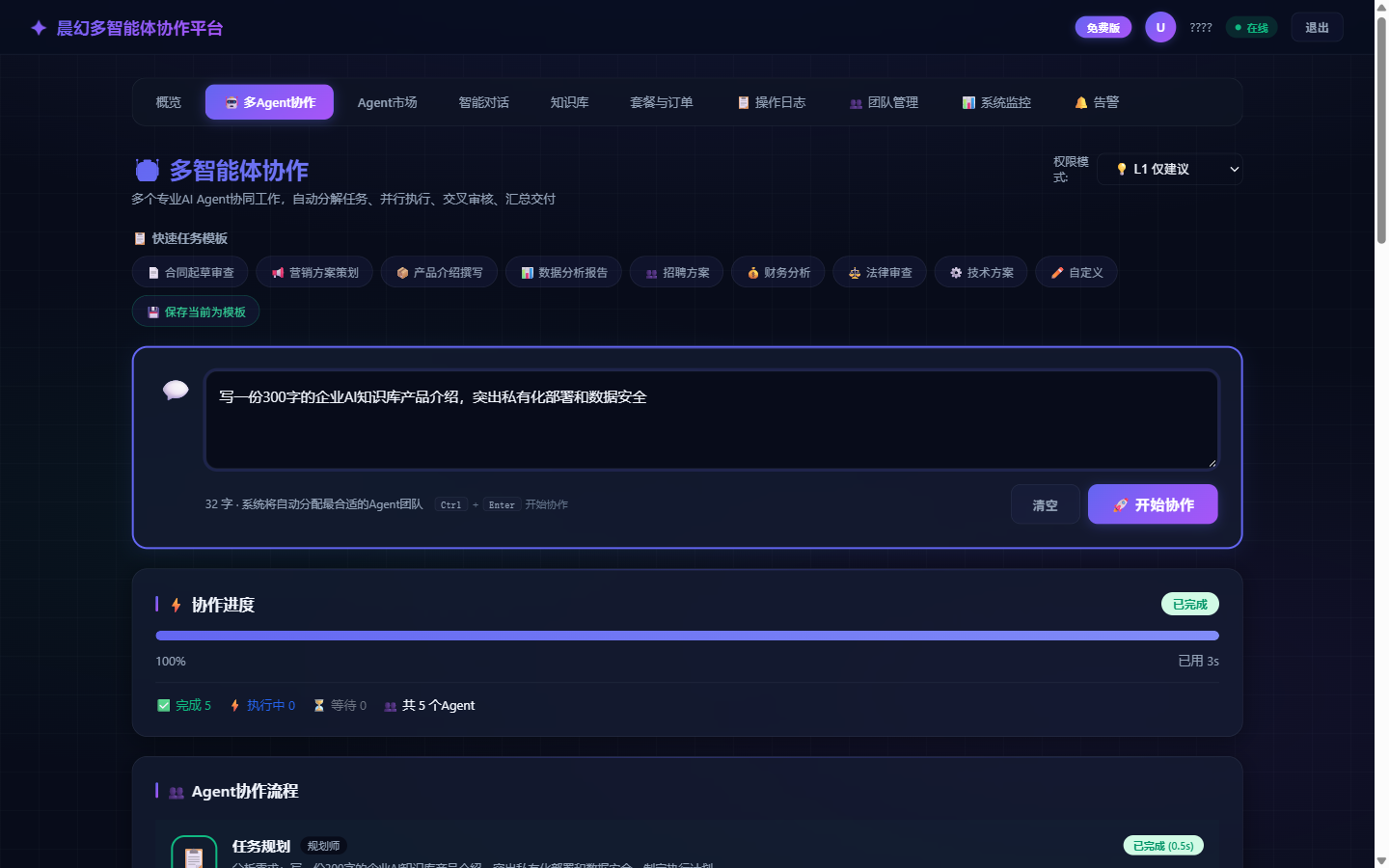Click the 在线 online status indicator
Viewport: 1389px width, 868px height.
(x=1252, y=27)
